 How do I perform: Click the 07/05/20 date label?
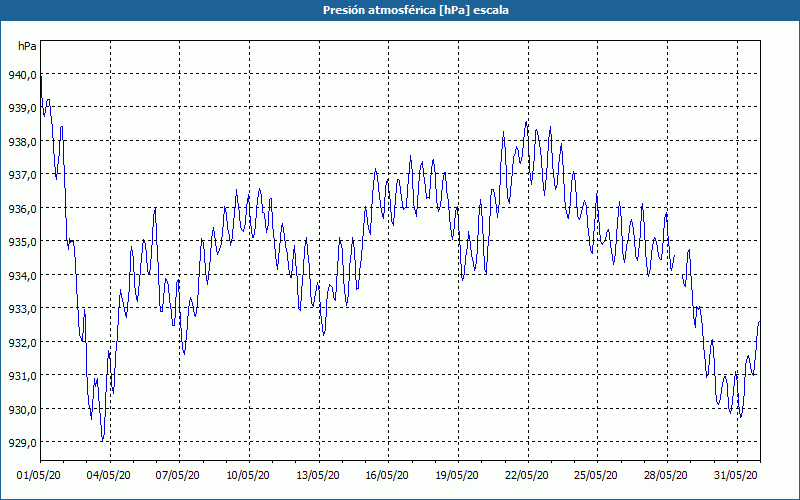point(178,475)
